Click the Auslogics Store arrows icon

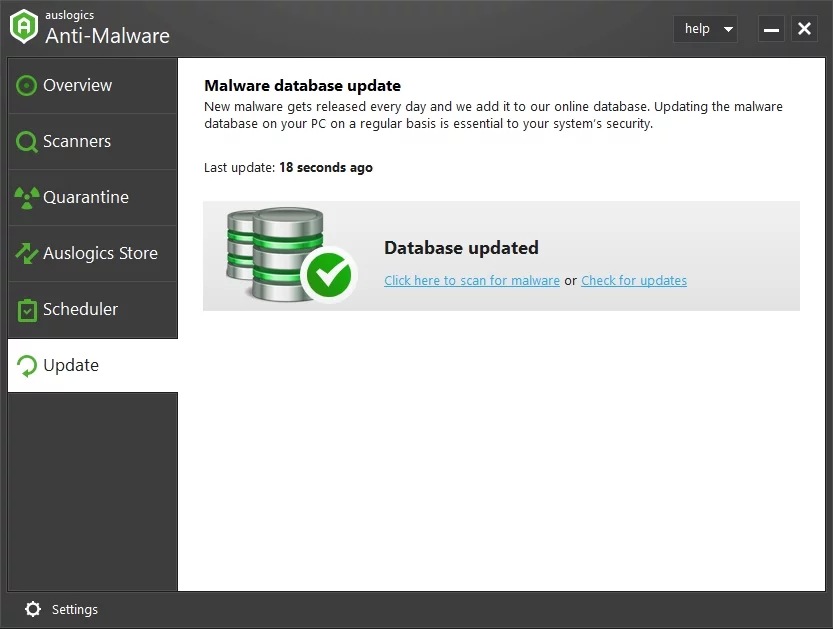(x=27, y=254)
